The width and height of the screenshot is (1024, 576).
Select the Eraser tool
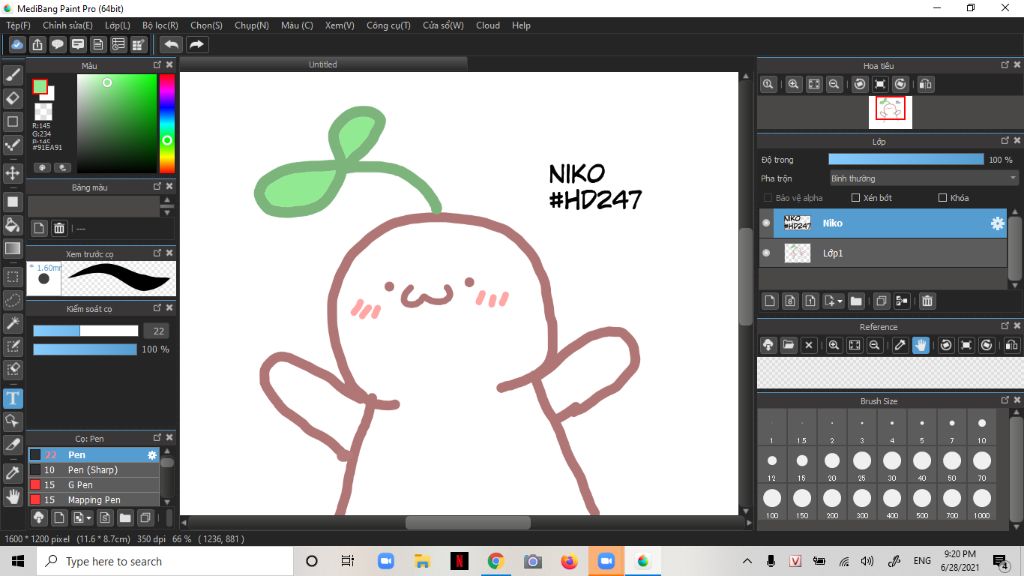(x=12, y=99)
